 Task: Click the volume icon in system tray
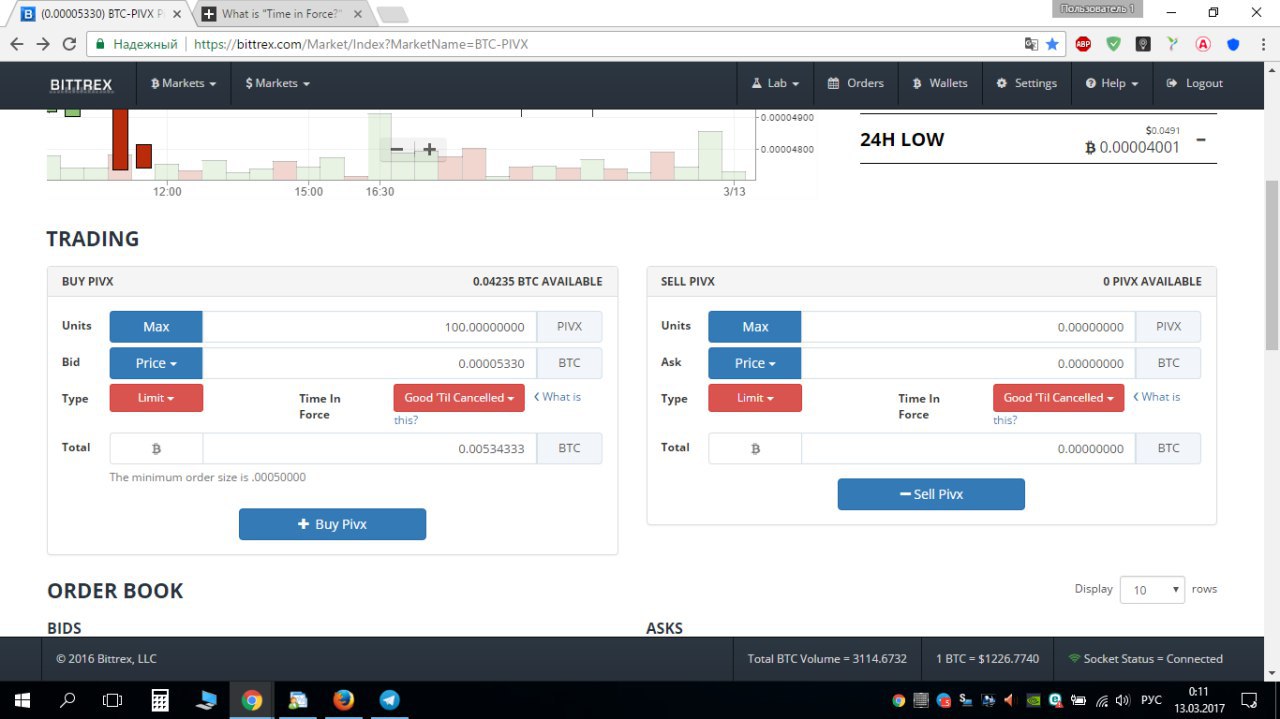[x=1122, y=700]
